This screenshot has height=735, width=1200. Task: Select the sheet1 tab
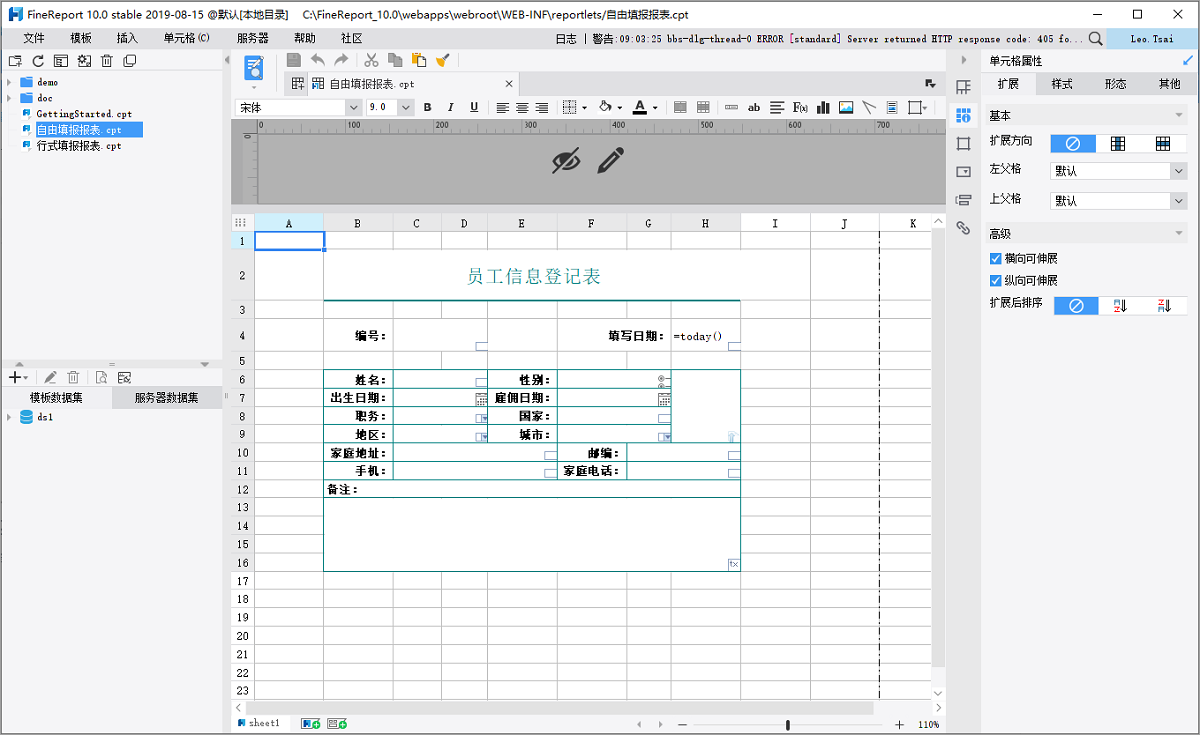(258, 723)
